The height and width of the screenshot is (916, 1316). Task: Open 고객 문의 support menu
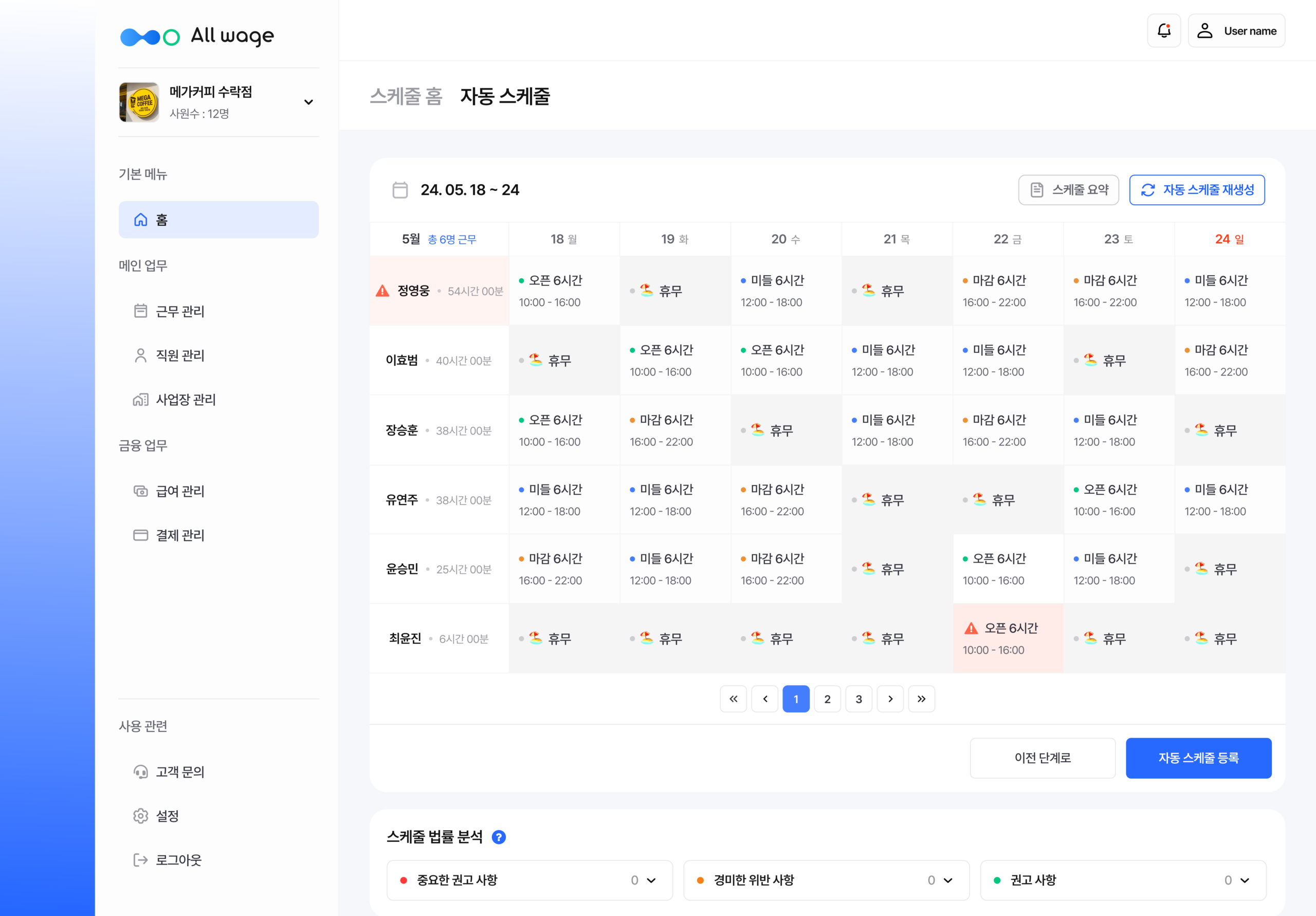pos(180,771)
